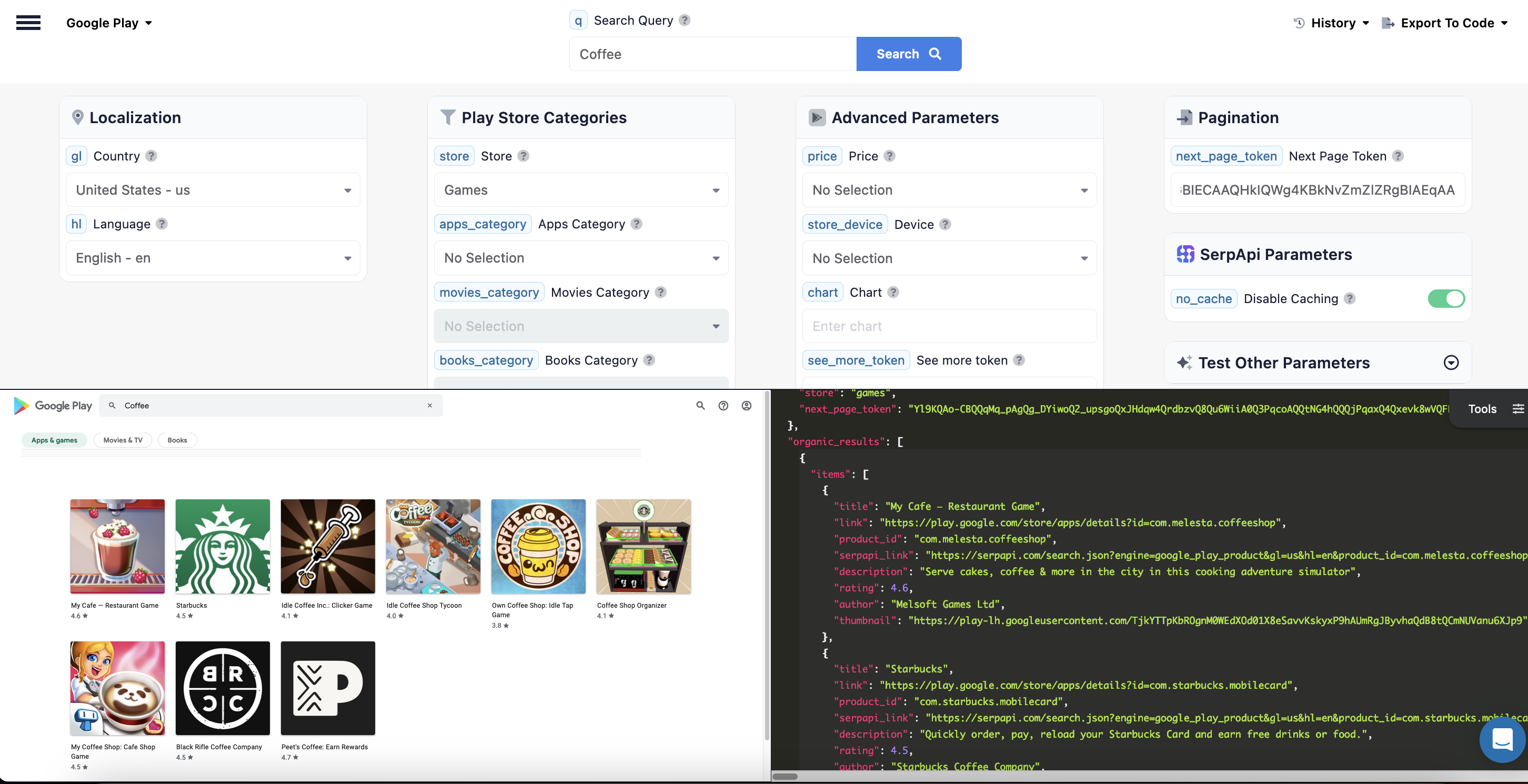
Task: Open the chat support bubble
Action: [1502, 739]
